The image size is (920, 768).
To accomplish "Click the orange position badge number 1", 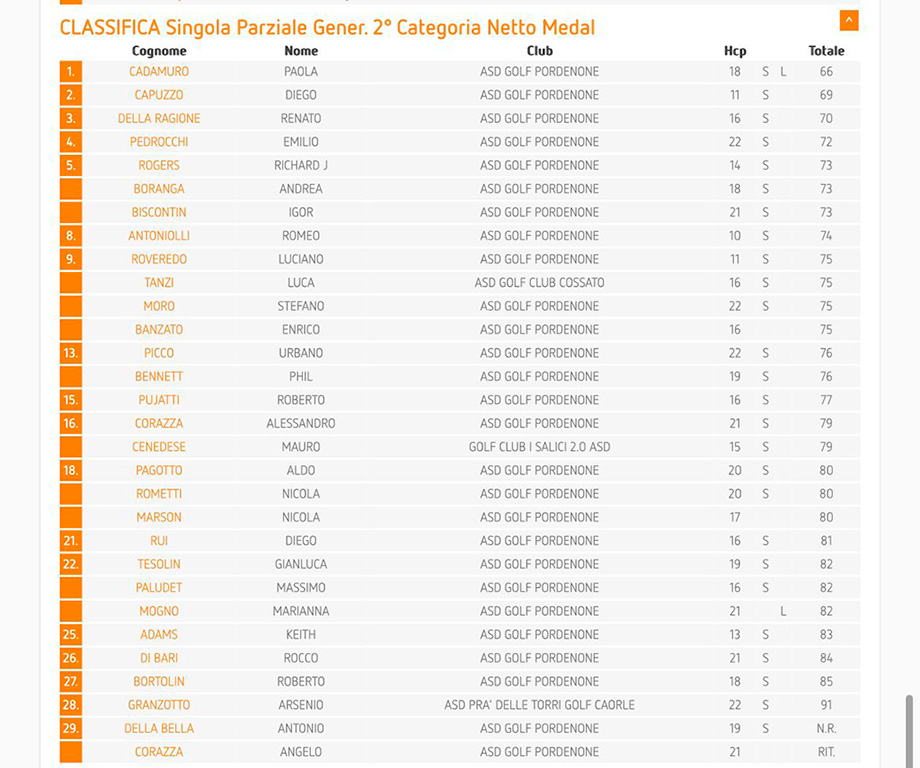I will (71, 72).
